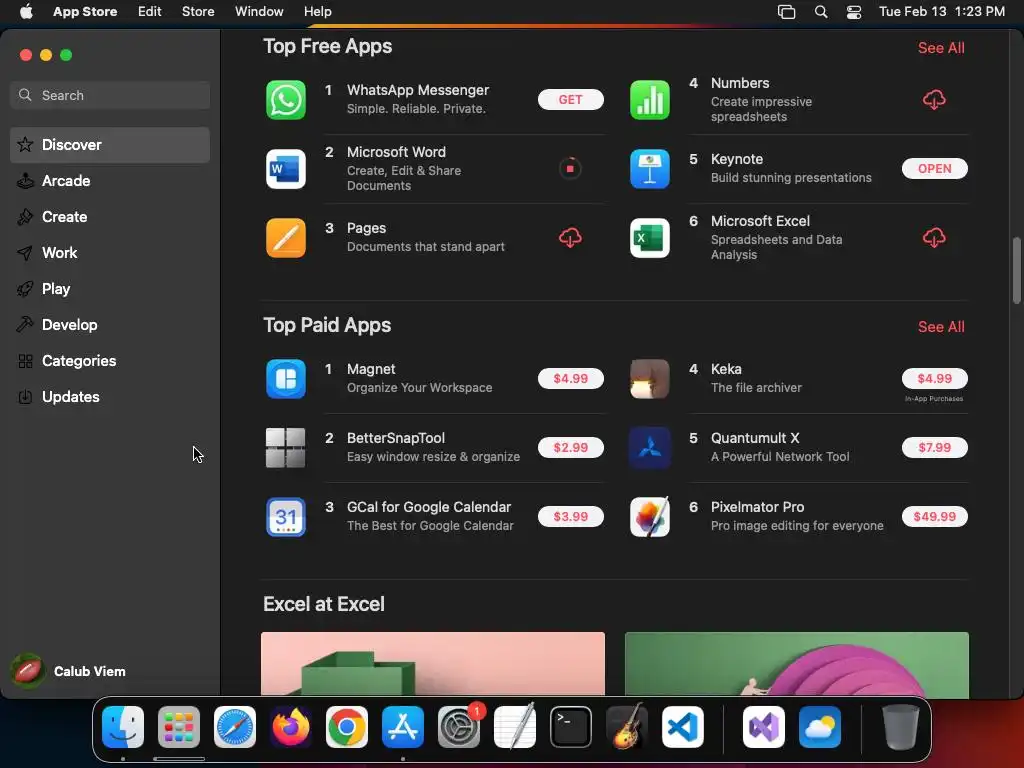Image resolution: width=1024 pixels, height=768 pixels.
Task: Buy Magnet for $4.99
Action: 570,379
